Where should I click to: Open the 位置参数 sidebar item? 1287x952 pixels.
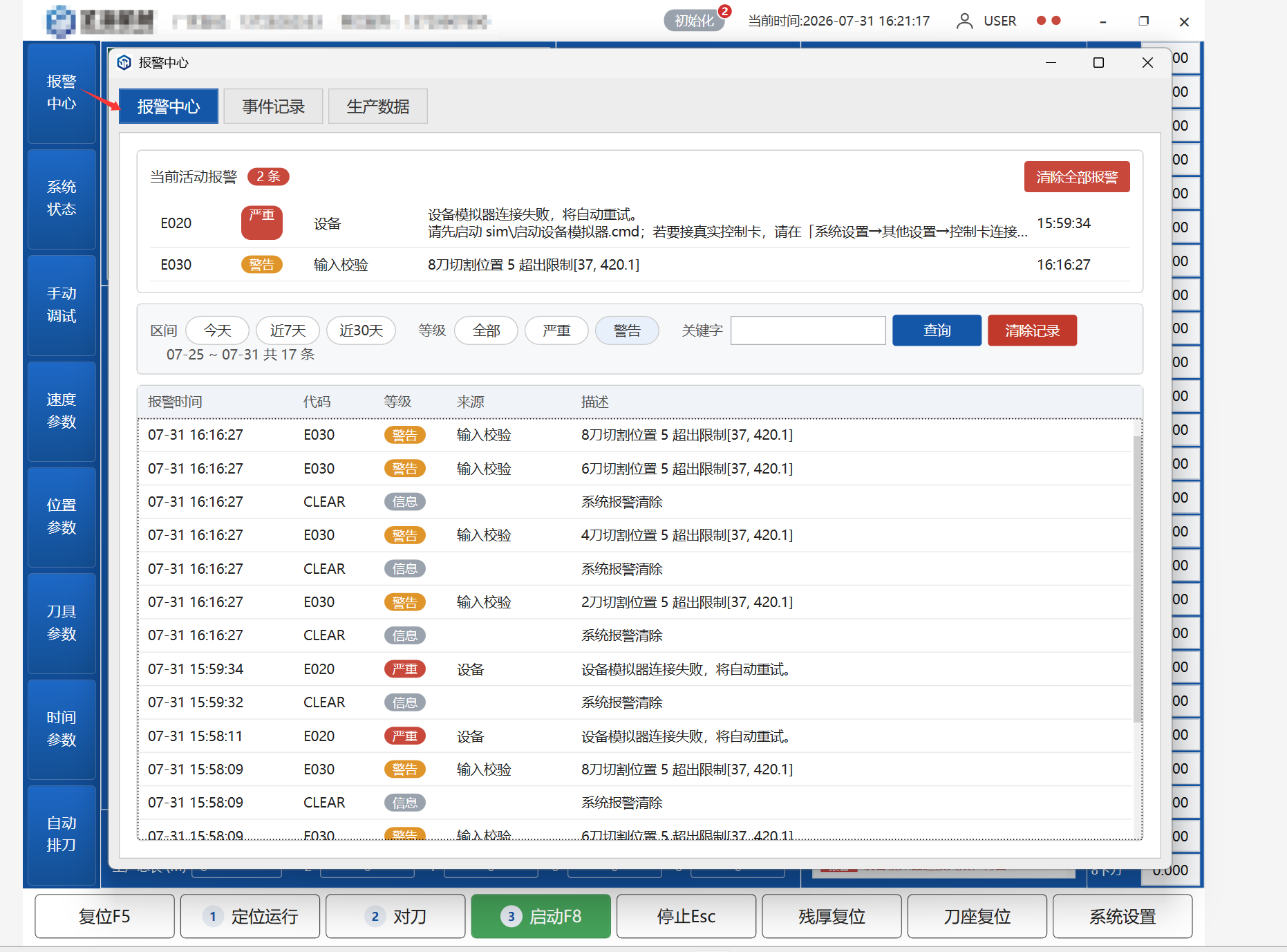coord(62,516)
